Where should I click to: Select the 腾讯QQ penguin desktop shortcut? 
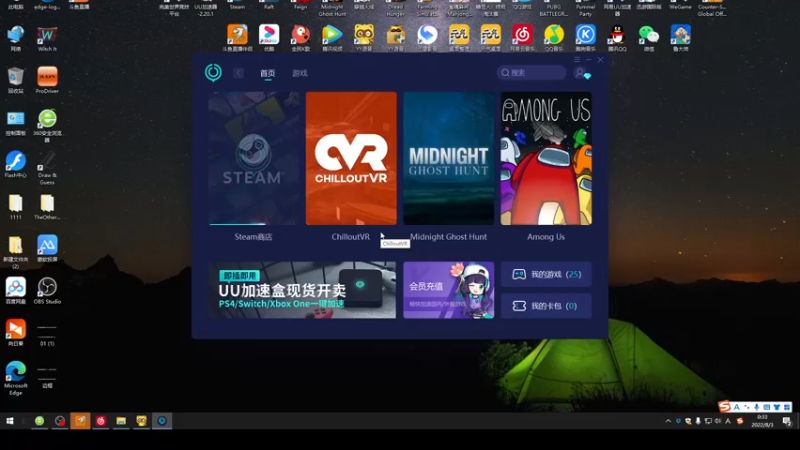tap(617, 38)
